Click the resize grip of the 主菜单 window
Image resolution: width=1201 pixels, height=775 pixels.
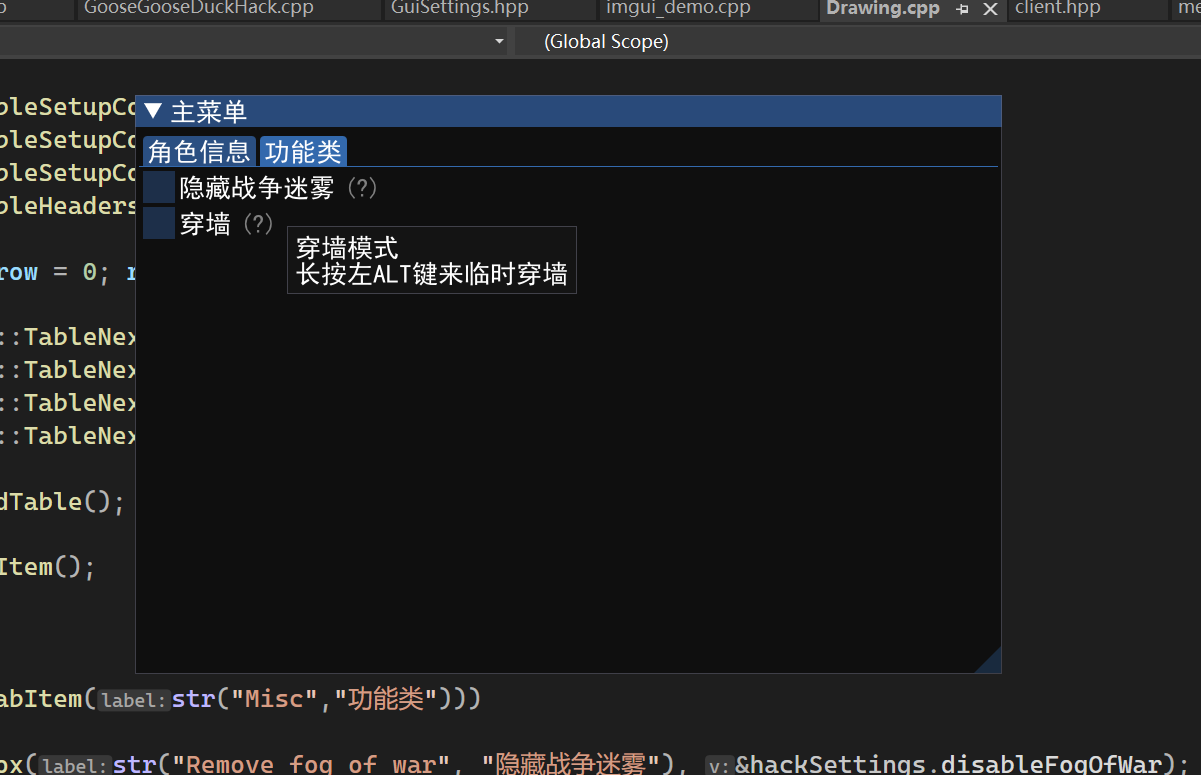tap(992, 662)
